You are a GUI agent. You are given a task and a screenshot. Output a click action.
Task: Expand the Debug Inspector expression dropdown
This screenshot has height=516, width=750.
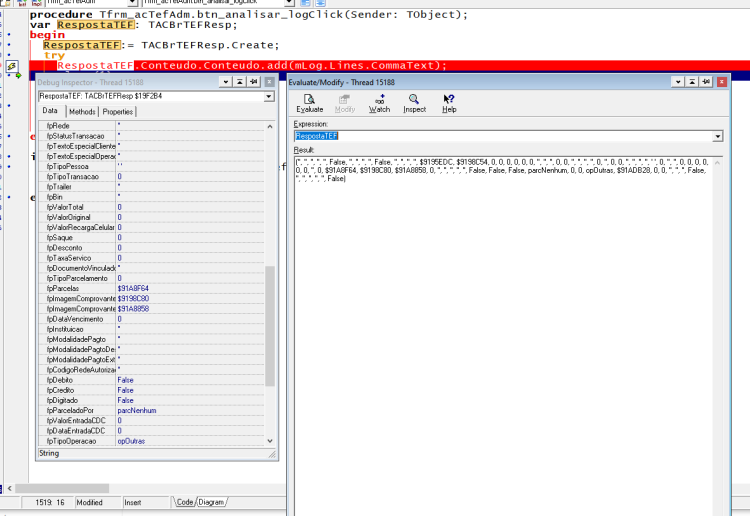[269, 97]
